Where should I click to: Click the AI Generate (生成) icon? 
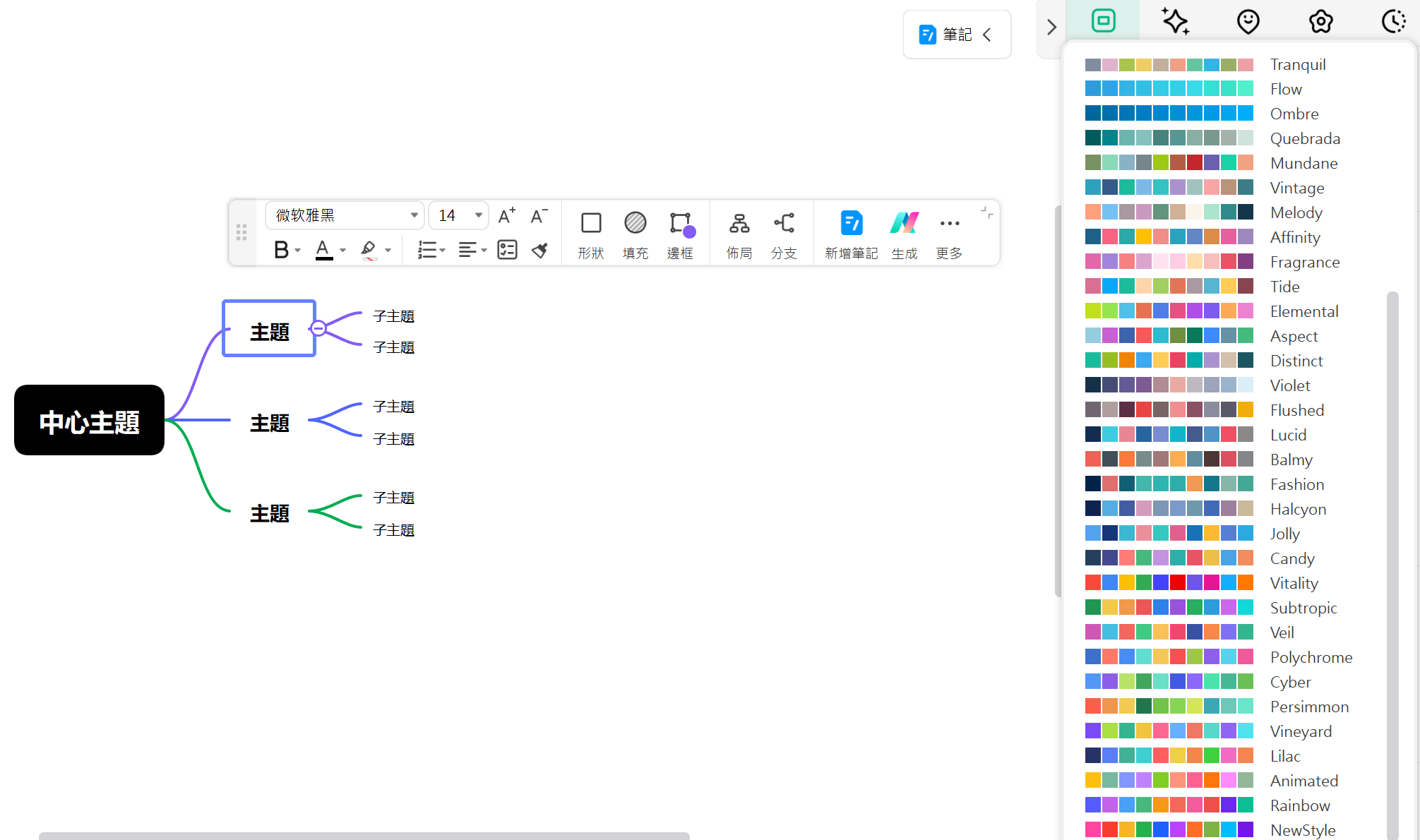point(905,224)
